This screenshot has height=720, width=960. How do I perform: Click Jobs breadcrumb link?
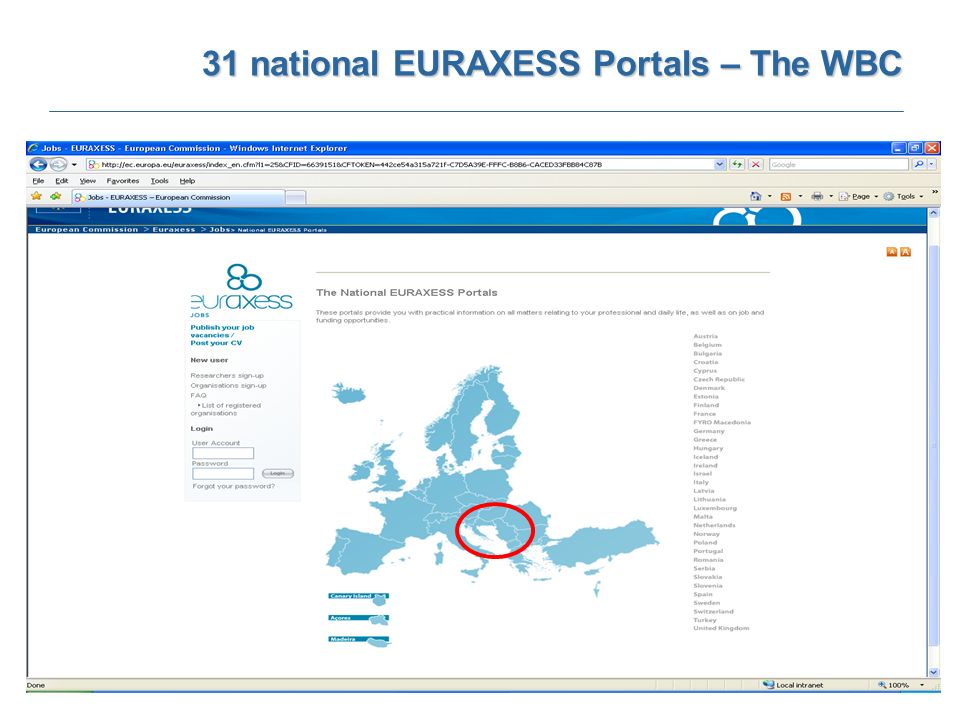(x=219, y=230)
